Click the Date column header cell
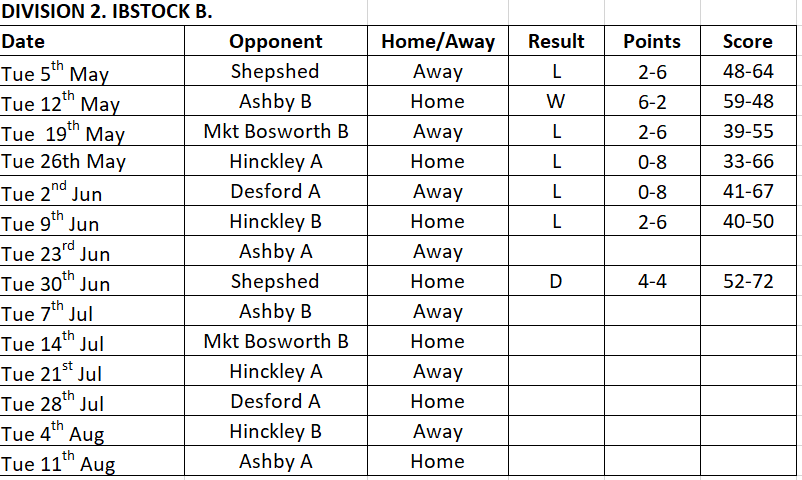This screenshot has height=480, width=802. coord(92,41)
